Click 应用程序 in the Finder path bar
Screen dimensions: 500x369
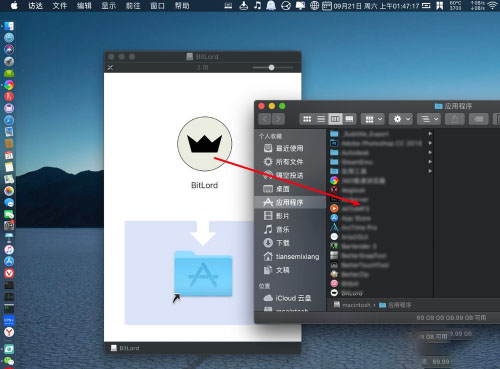pyautogui.click(x=395, y=305)
